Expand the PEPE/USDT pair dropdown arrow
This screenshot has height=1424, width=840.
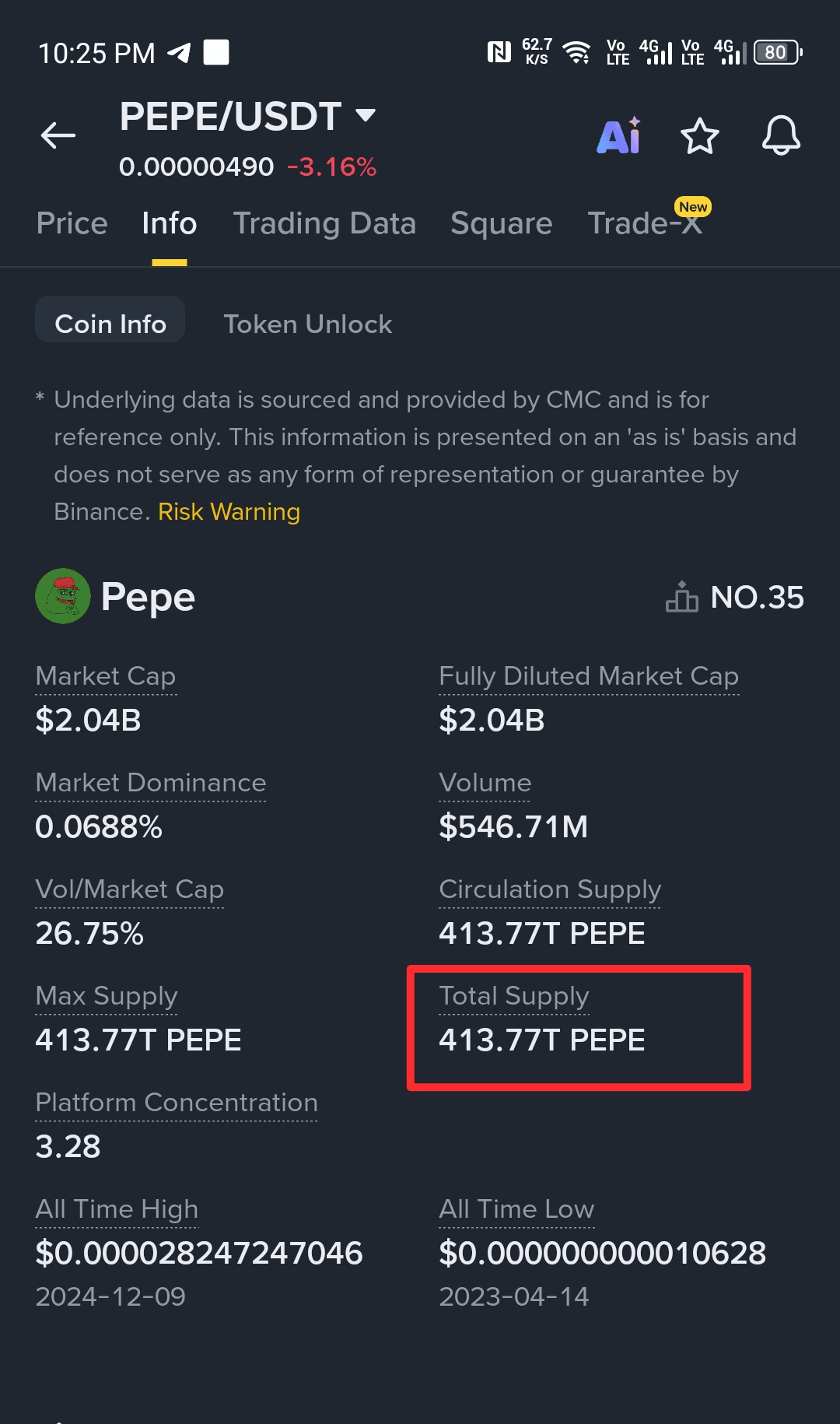366,116
